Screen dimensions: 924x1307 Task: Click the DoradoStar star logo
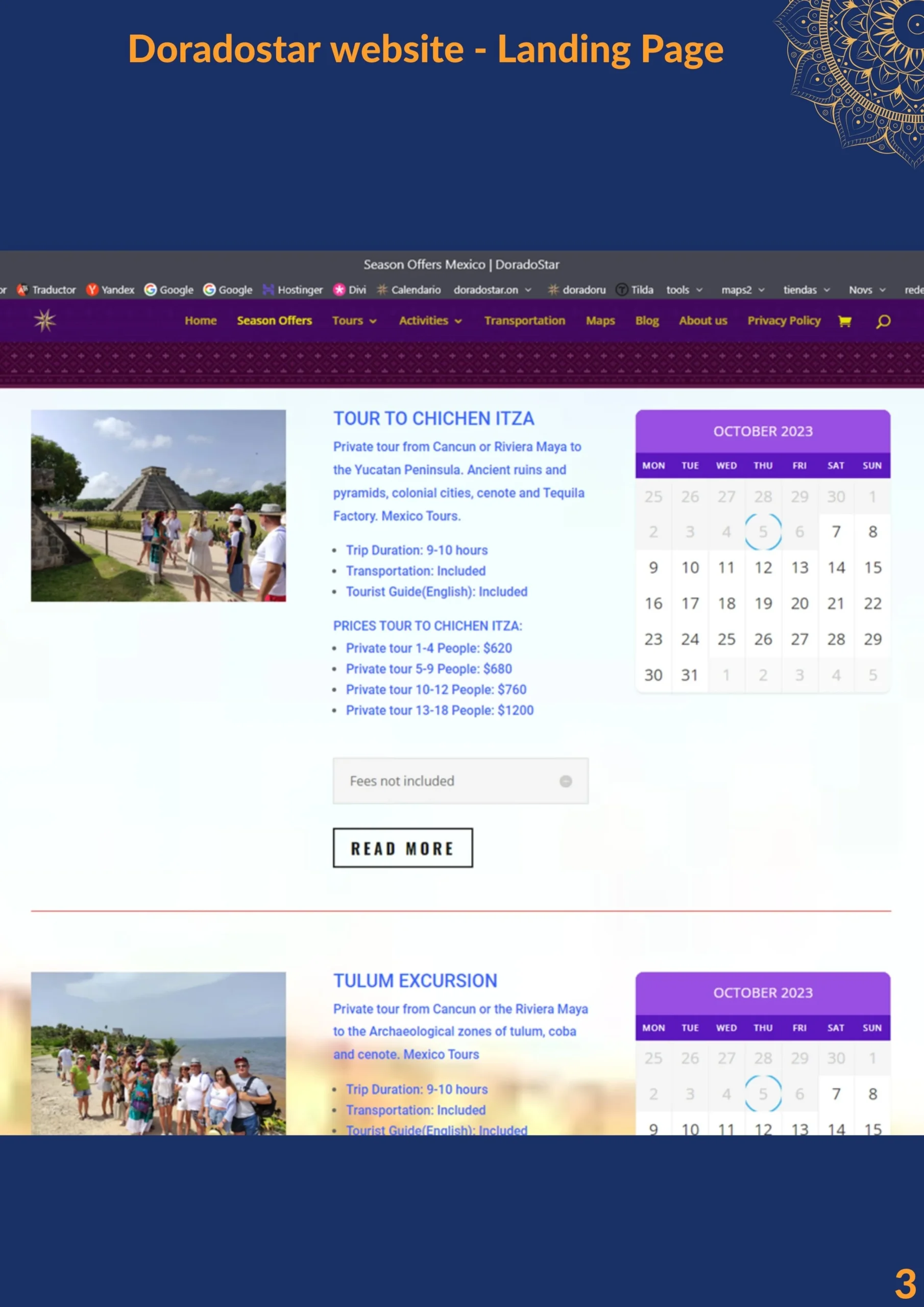point(45,321)
